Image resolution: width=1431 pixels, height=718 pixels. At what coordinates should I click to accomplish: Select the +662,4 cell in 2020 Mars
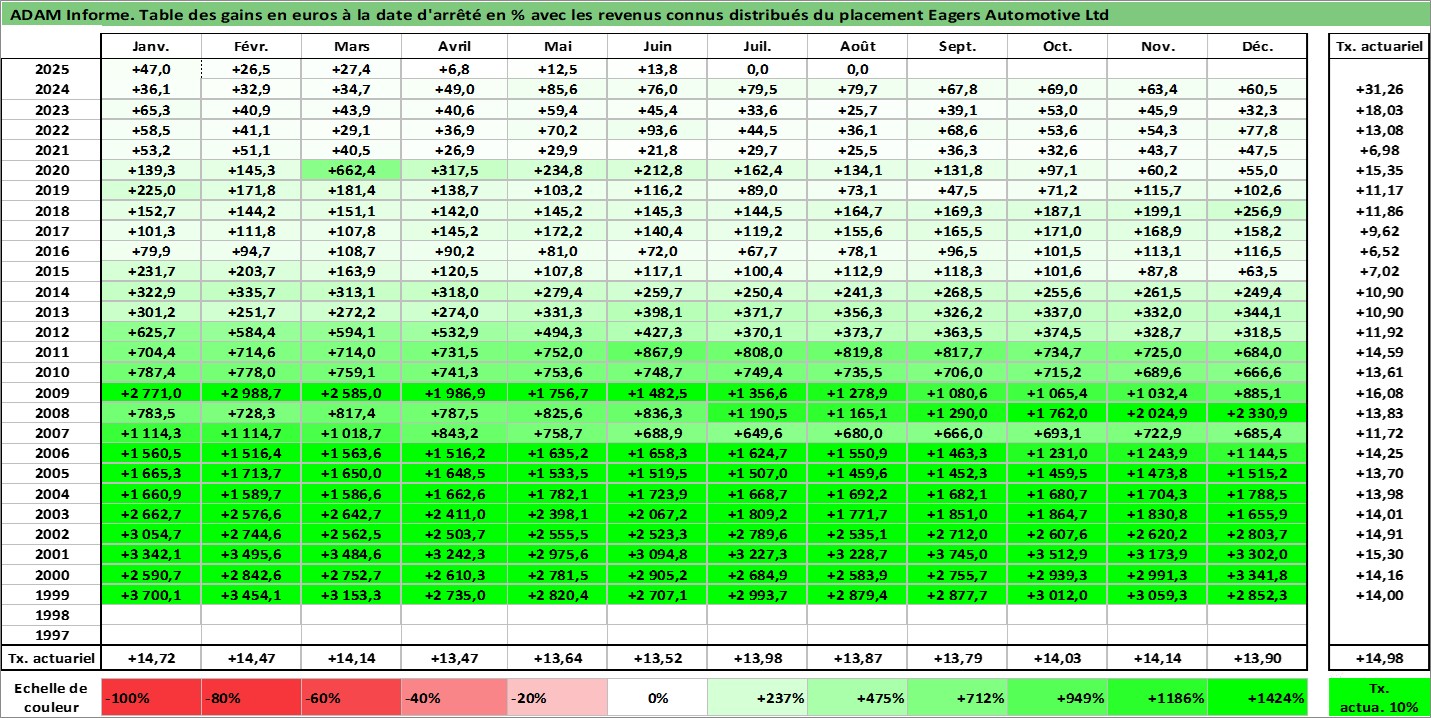click(351, 170)
